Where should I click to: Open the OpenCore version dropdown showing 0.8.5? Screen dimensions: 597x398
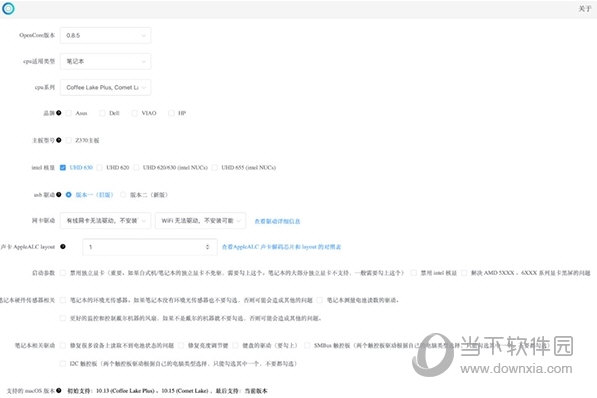point(105,35)
